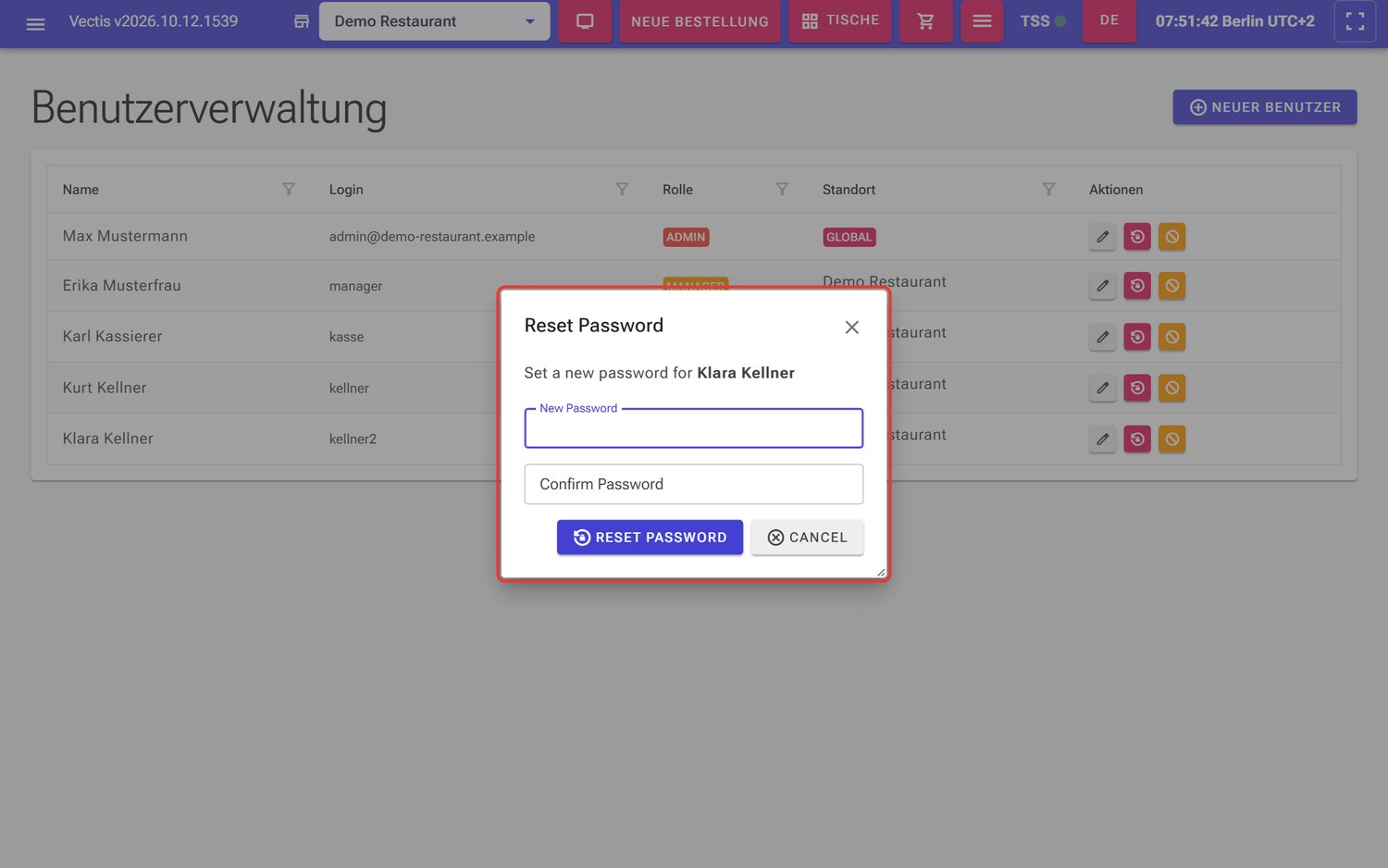This screenshot has width=1388, height=868.
Task: Filter the Login column
Action: tap(622, 189)
